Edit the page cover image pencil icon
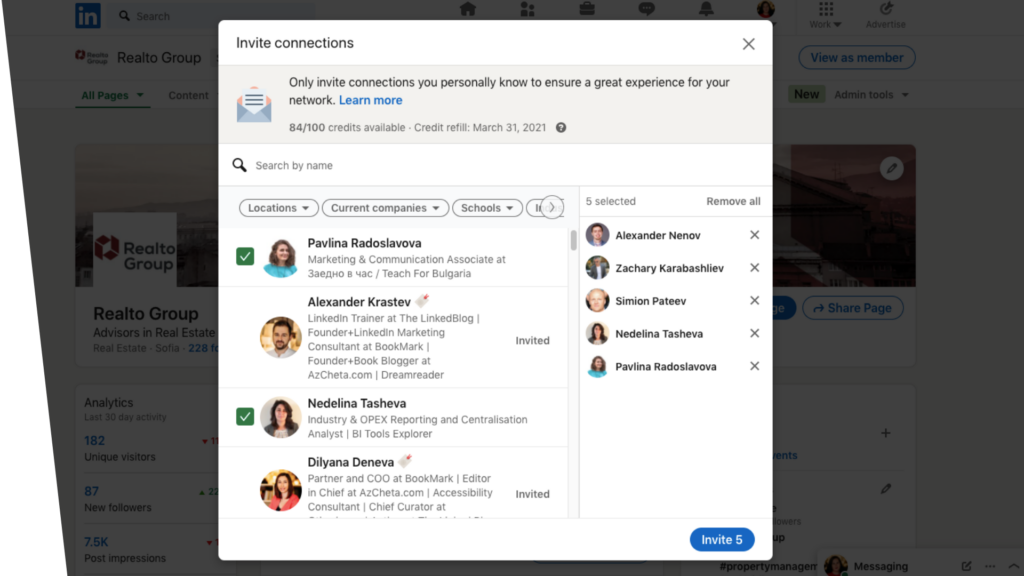The height and width of the screenshot is (576, 1024). point(891,168)
